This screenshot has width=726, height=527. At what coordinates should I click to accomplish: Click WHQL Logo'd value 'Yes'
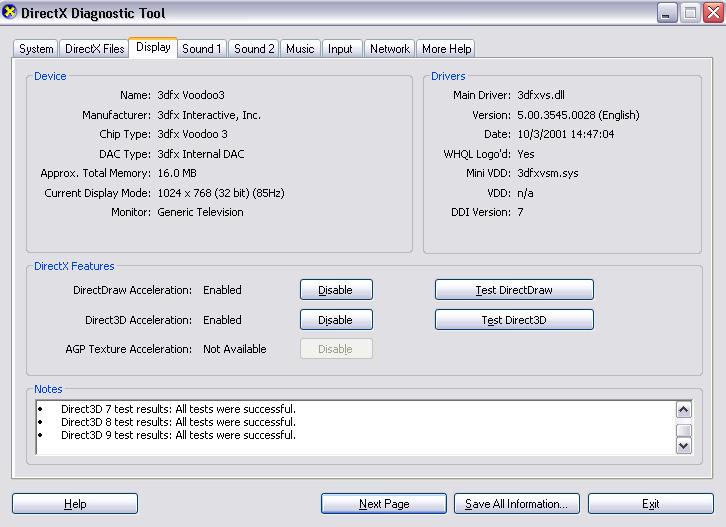coord(526,154)
